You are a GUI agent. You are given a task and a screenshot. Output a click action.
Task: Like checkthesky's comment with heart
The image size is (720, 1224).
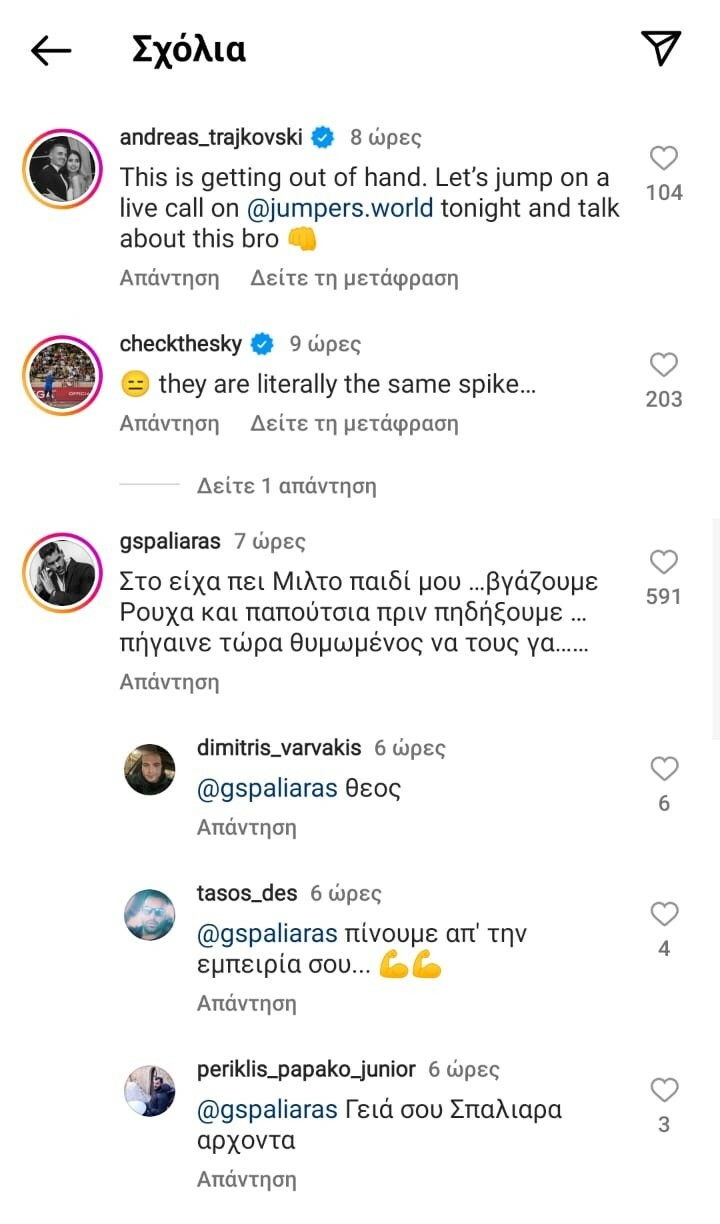pyautogui.click(x=664, y=365)
